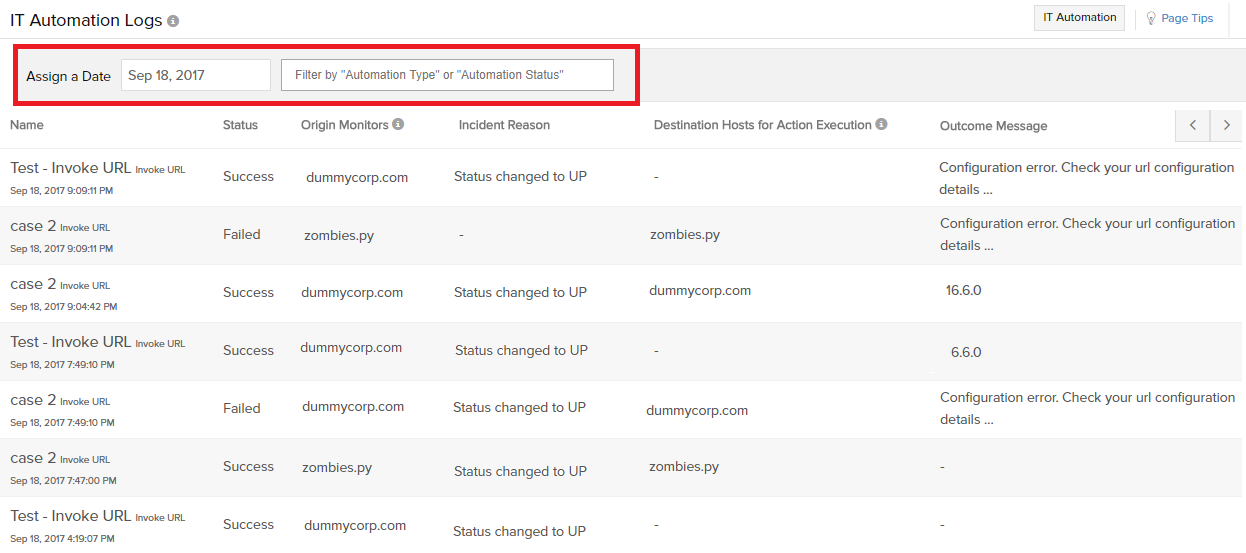
Task: Click the Name column header
Action: pyautogui.click(x=27, y=125)
